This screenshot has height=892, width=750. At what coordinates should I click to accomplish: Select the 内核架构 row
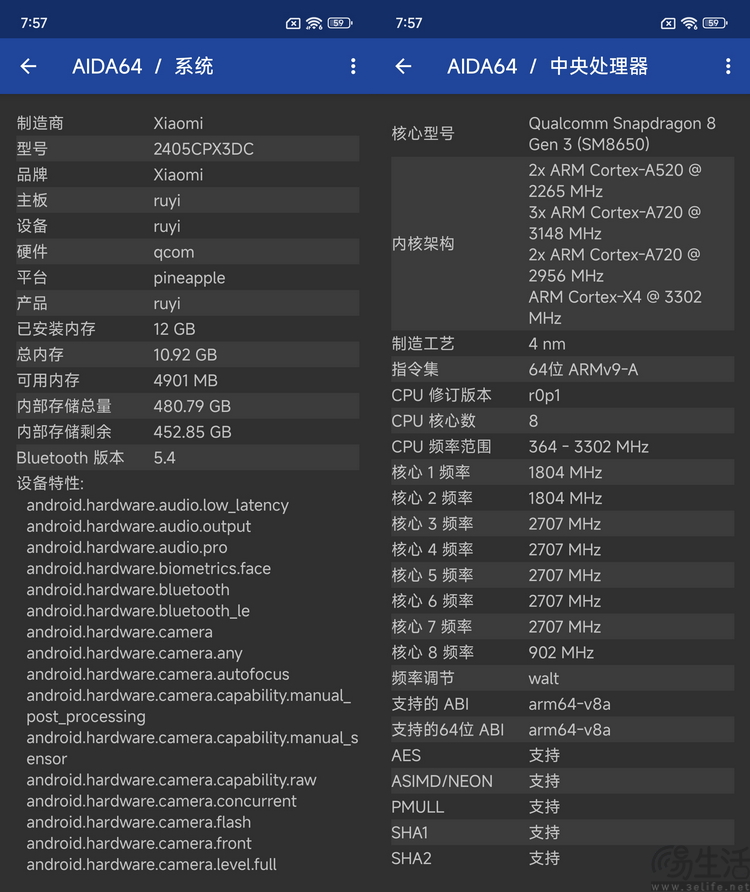[563, 243]
